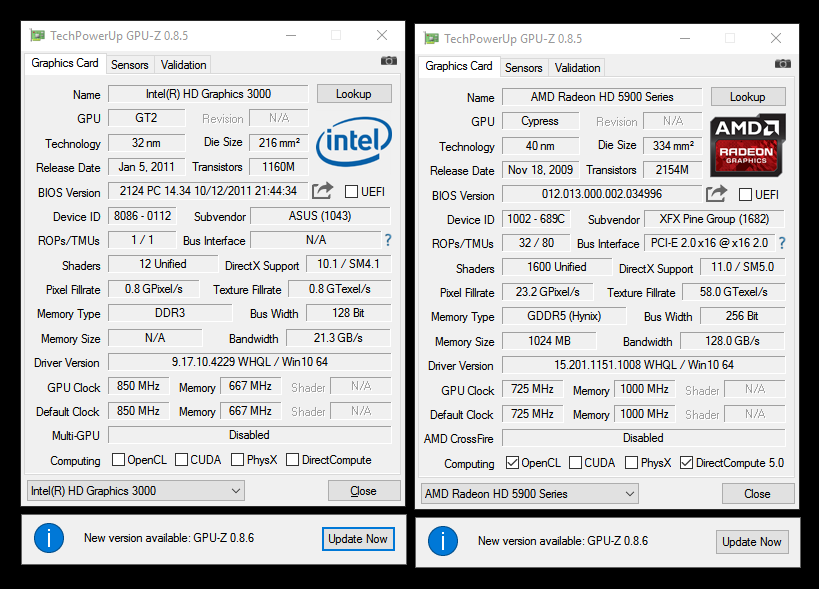Open the Intel(R) HD Graphics 3000 dropdown
Screen dimensions: 819x589
135,490
